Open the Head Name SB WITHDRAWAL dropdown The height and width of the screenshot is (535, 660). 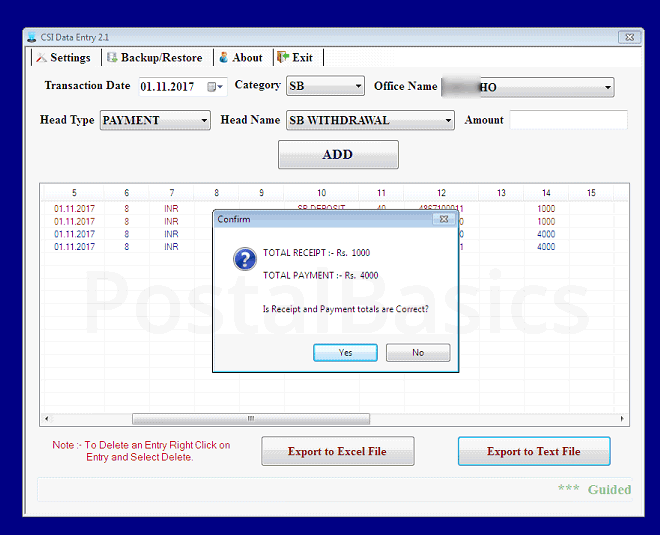tap(447, 121)
